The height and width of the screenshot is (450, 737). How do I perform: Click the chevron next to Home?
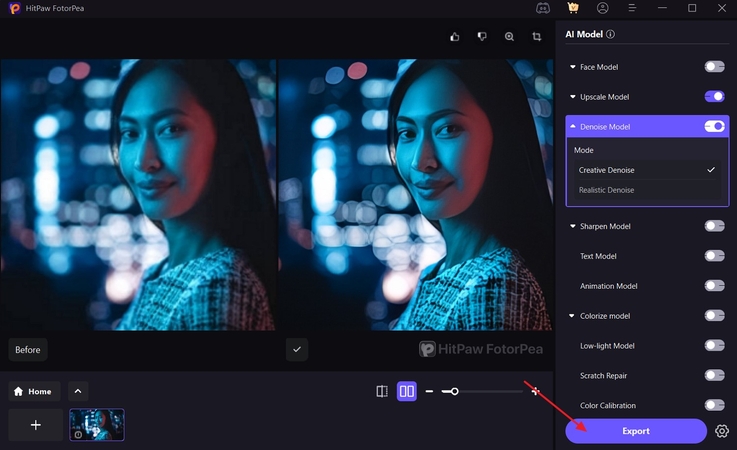[x=78, y=391]
